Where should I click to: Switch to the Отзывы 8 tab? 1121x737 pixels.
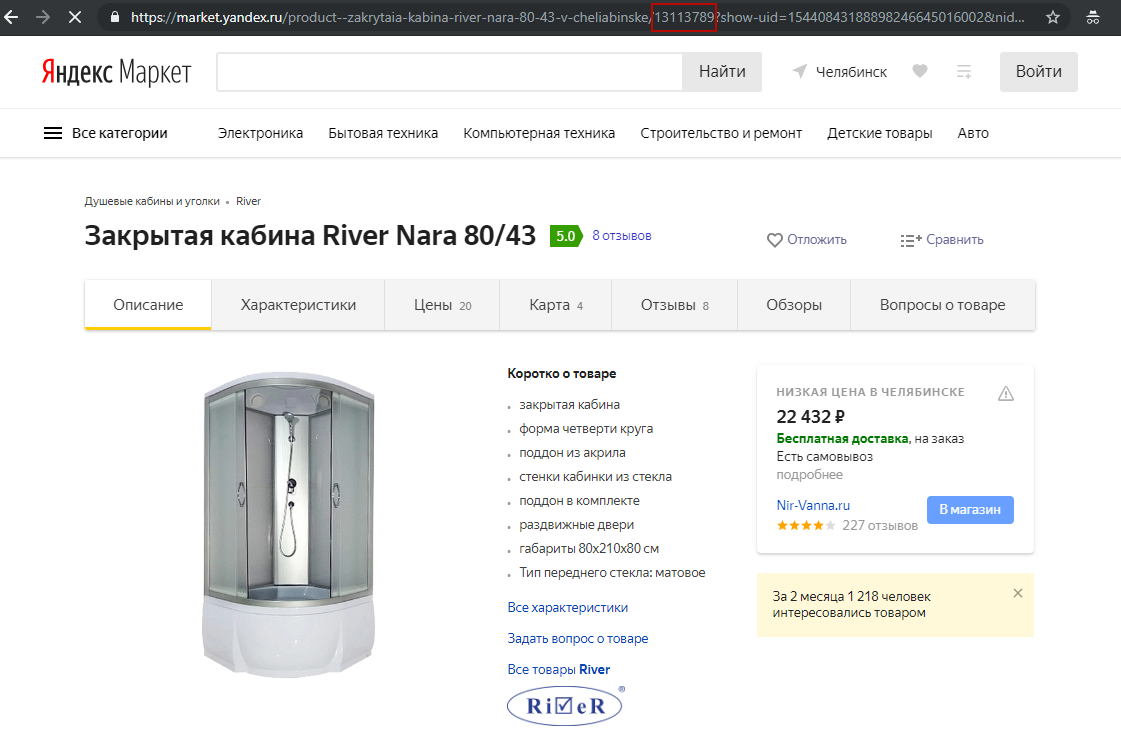674,305
